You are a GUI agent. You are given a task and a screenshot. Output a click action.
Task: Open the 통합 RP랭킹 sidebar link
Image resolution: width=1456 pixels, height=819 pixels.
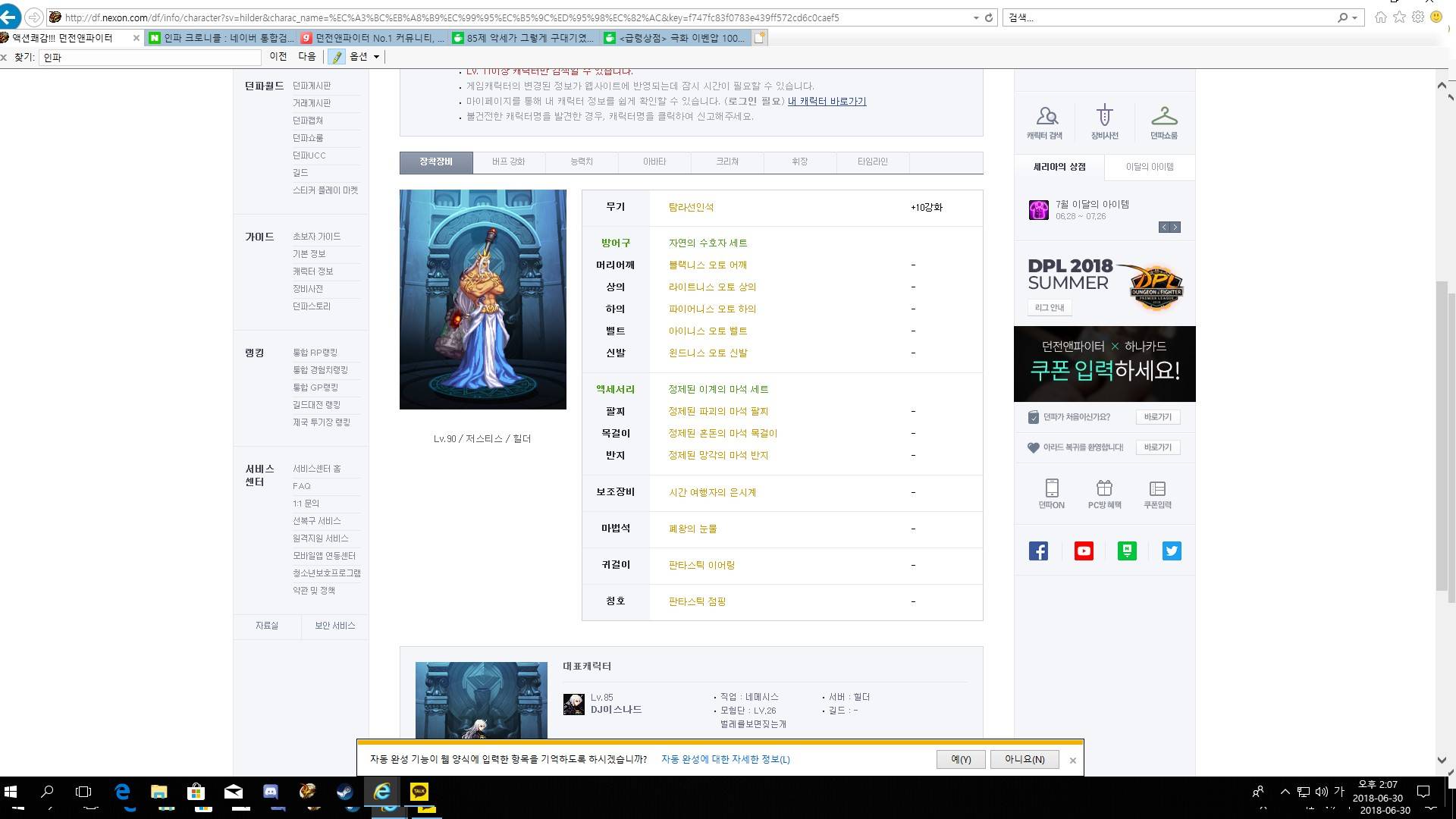coord(315,353)
